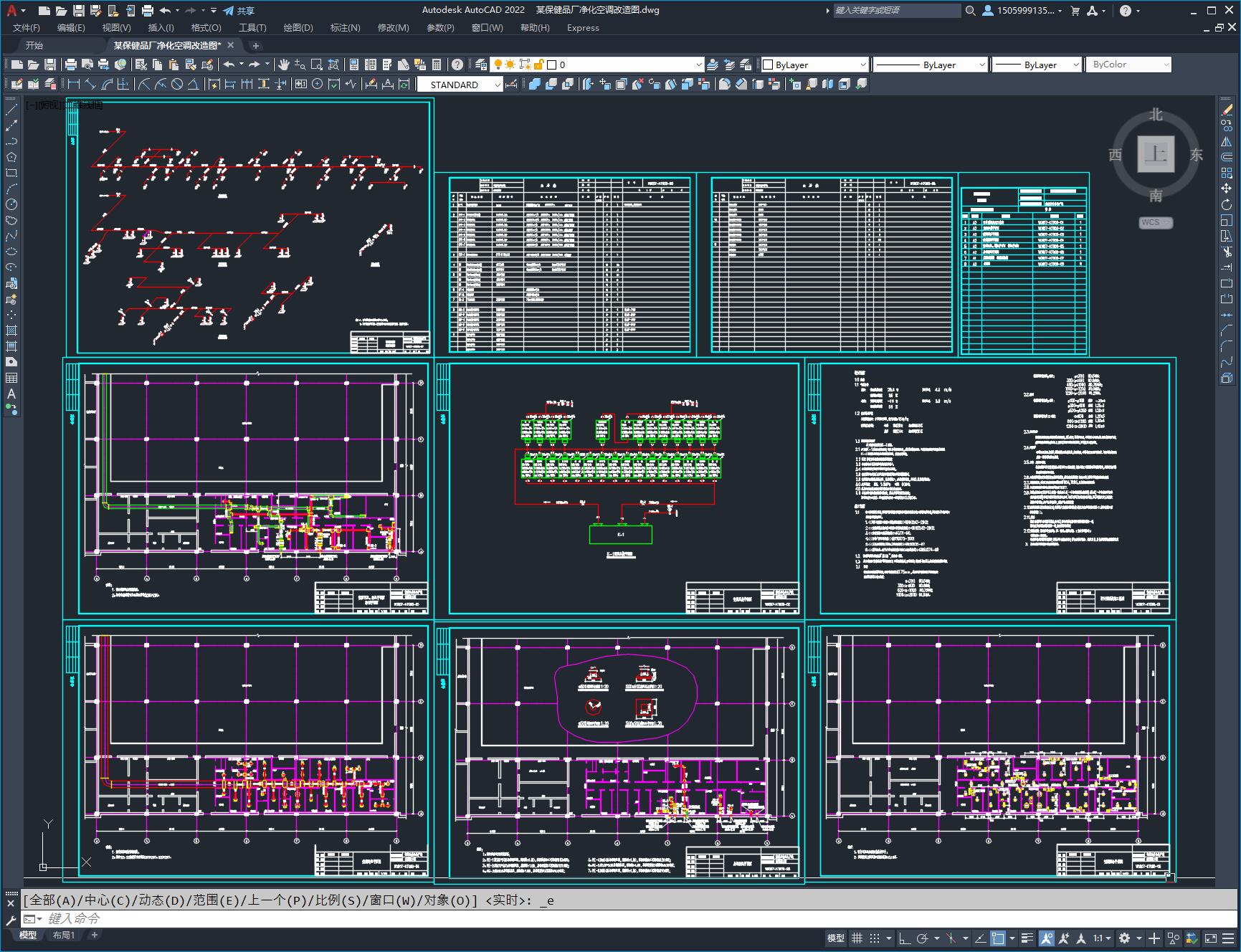Click the WCS button under the ViewCube
The image size is (1241, 952).
click(1155, 222)
